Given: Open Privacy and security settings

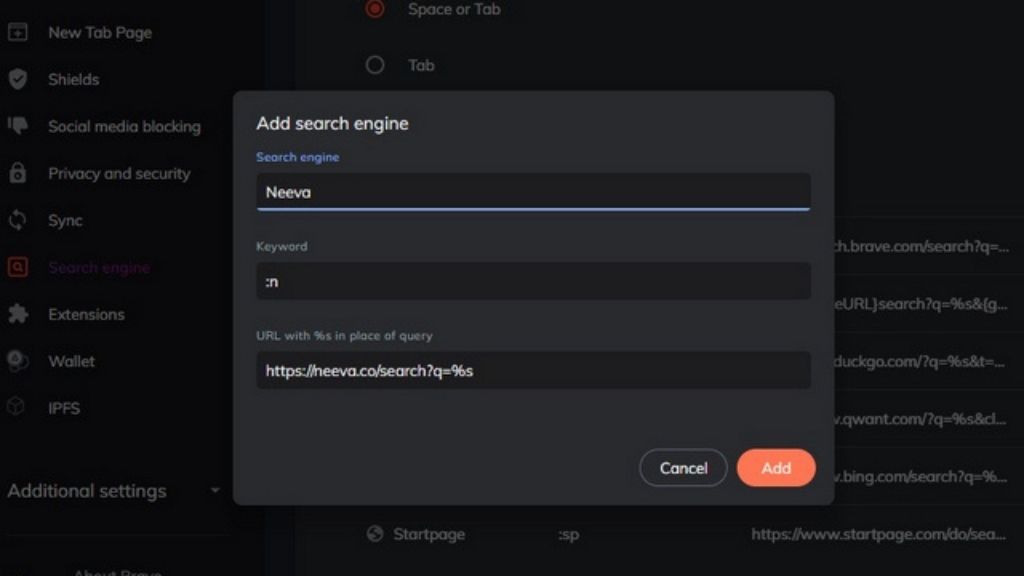Looking at the screenshot, I should (120, 174).
